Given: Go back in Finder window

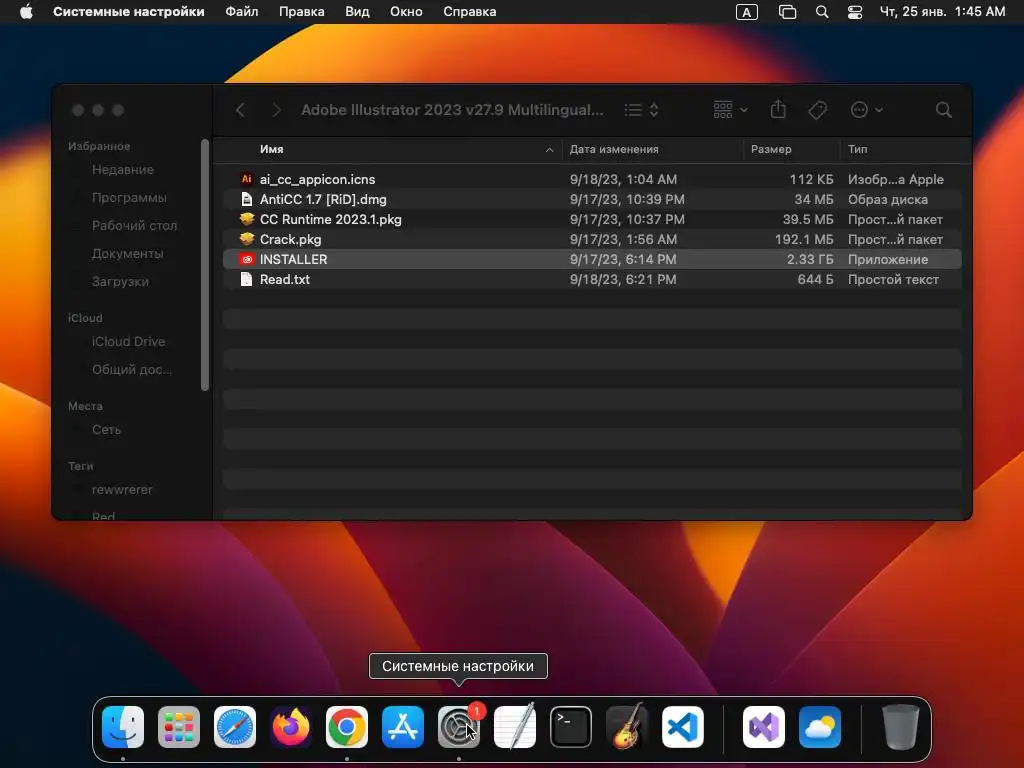Looking at the screenshot, I should [x=240, y=110].
